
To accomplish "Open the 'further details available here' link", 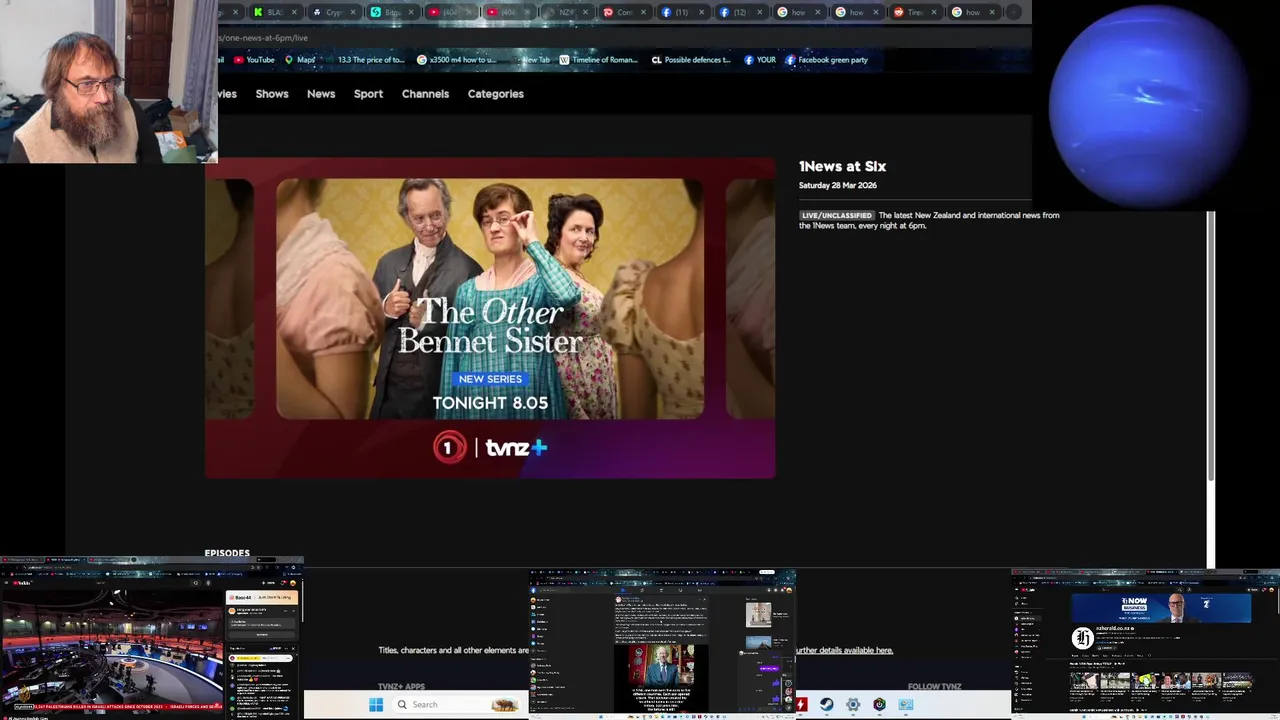I will (844, 650).
